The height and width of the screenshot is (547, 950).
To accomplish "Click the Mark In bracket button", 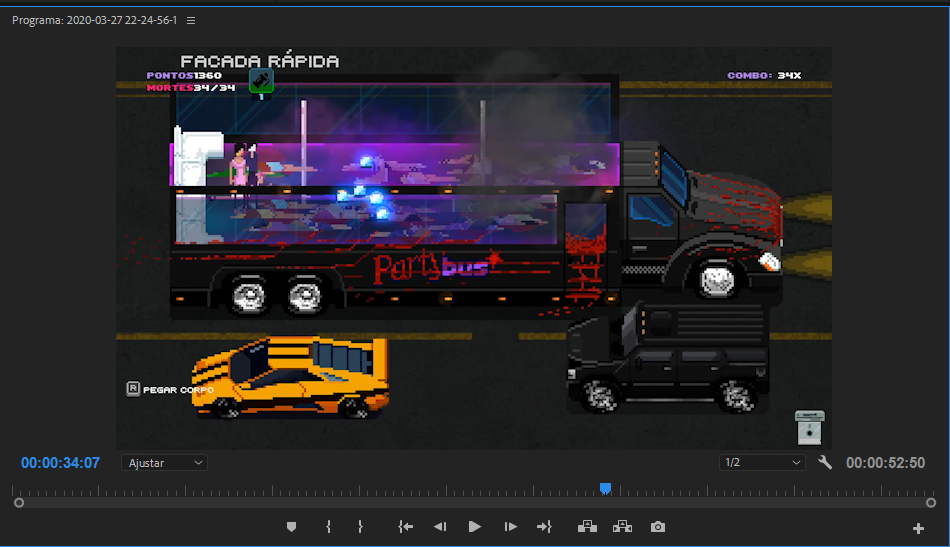I will (328, 527).
